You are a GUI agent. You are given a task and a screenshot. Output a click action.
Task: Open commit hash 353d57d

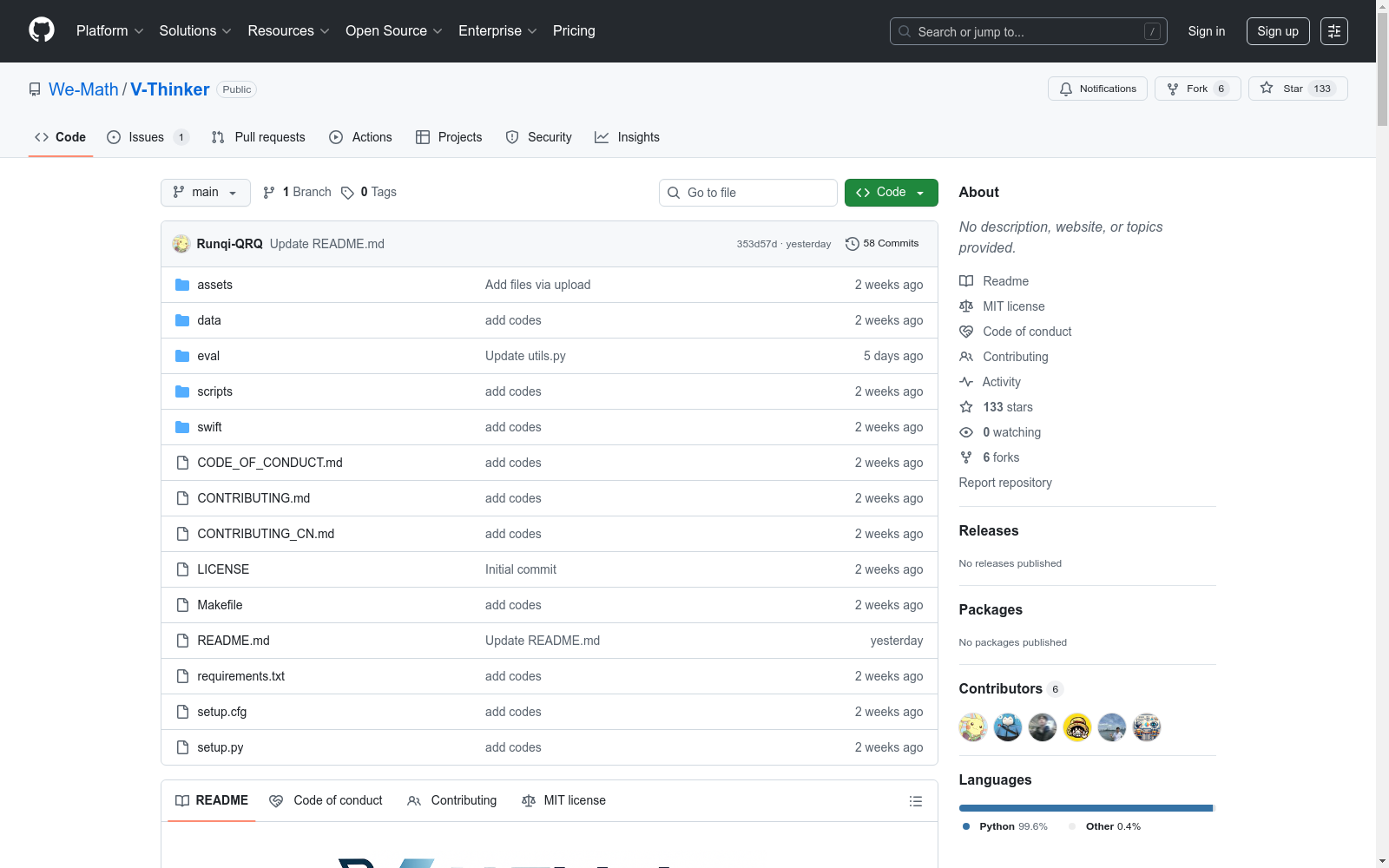pos(757,245)
